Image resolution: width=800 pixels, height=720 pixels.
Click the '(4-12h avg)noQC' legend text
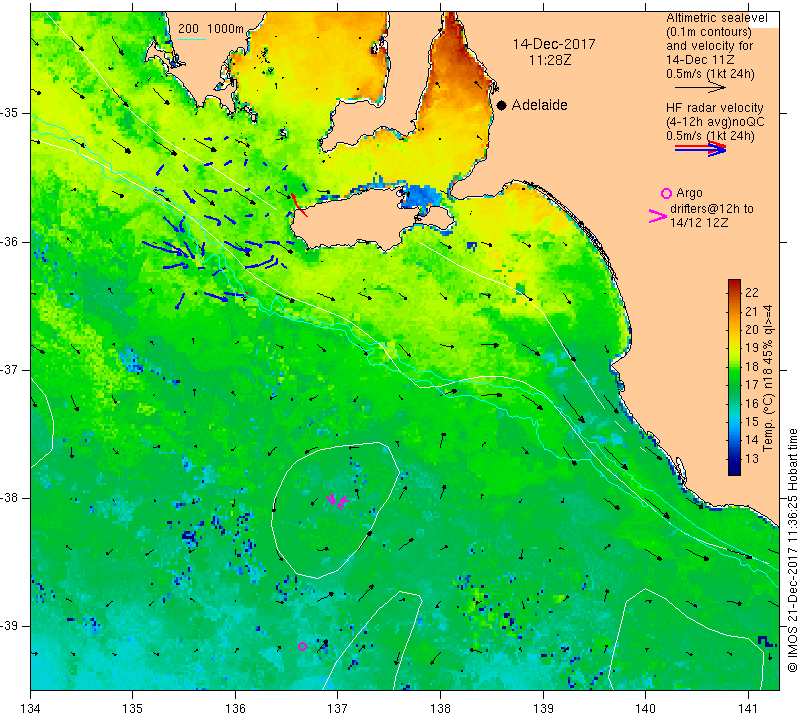715,122
